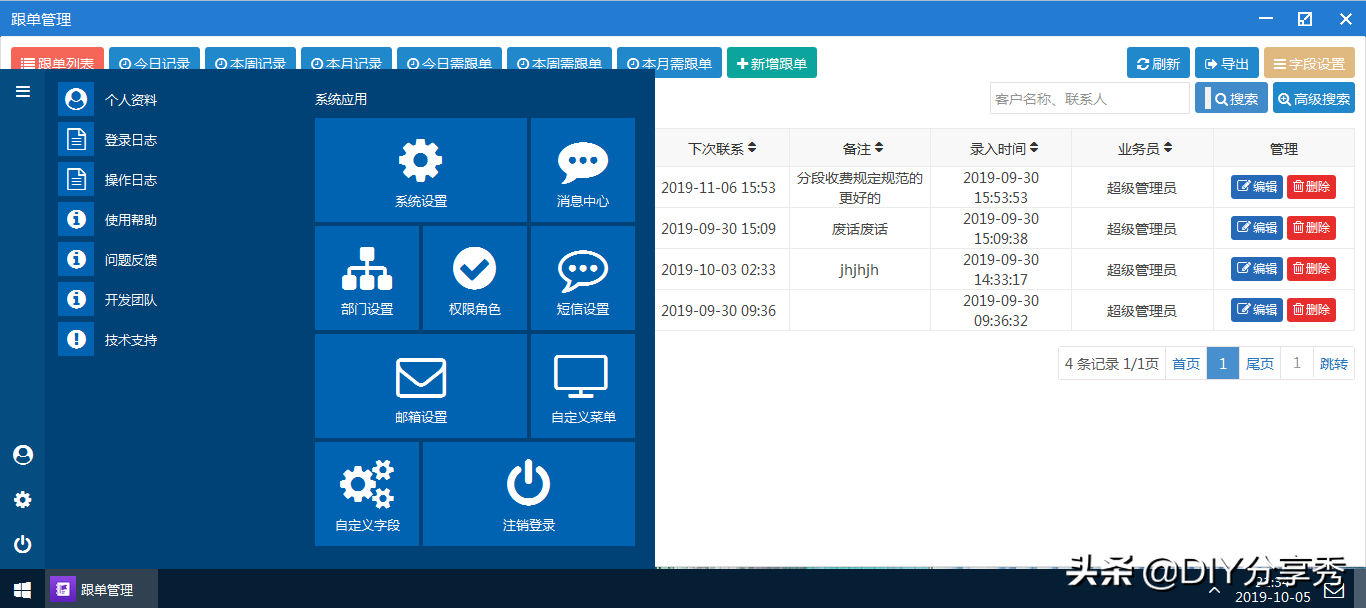
Task: Open the 短信设置 message tile
Action: click(x=583, y=278)
